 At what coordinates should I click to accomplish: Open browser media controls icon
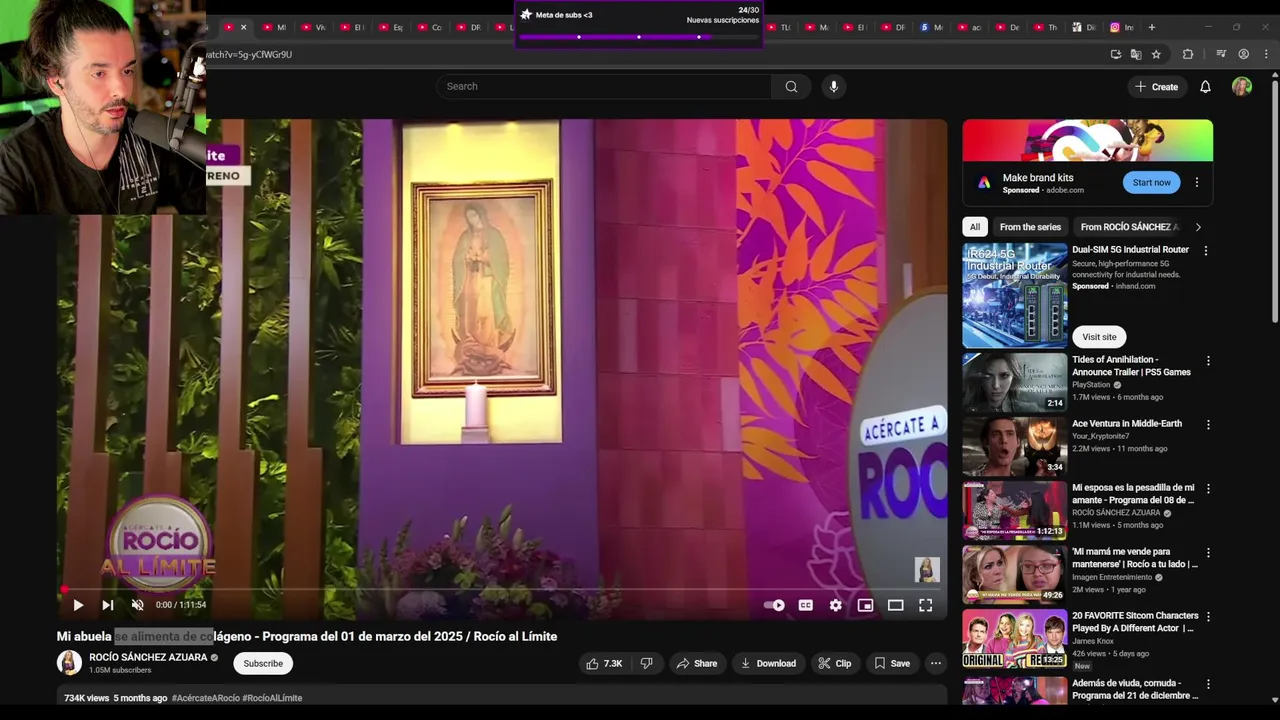click(x=1221, y=54)
